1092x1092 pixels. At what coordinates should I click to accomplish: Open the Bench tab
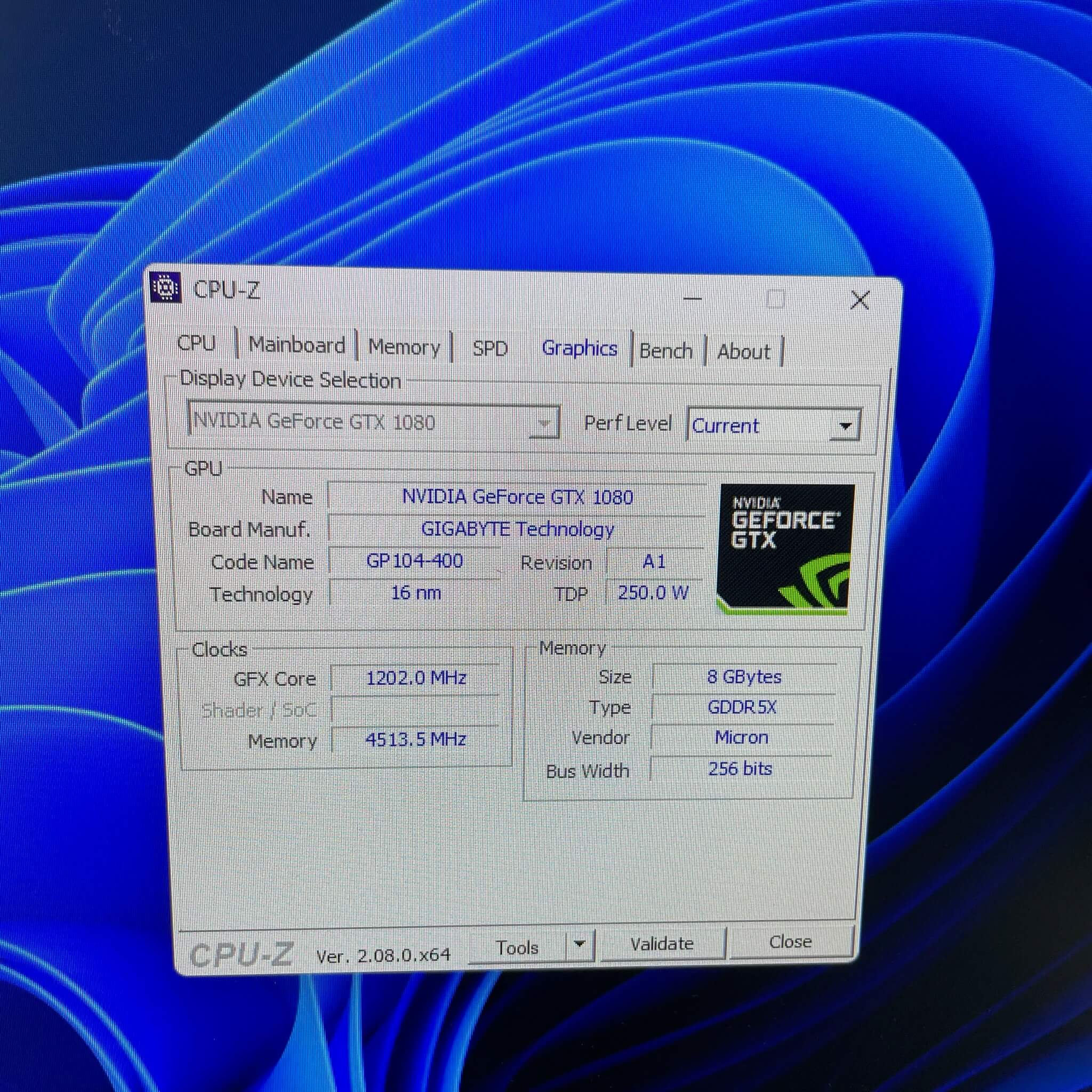click(x=666, y=351)
